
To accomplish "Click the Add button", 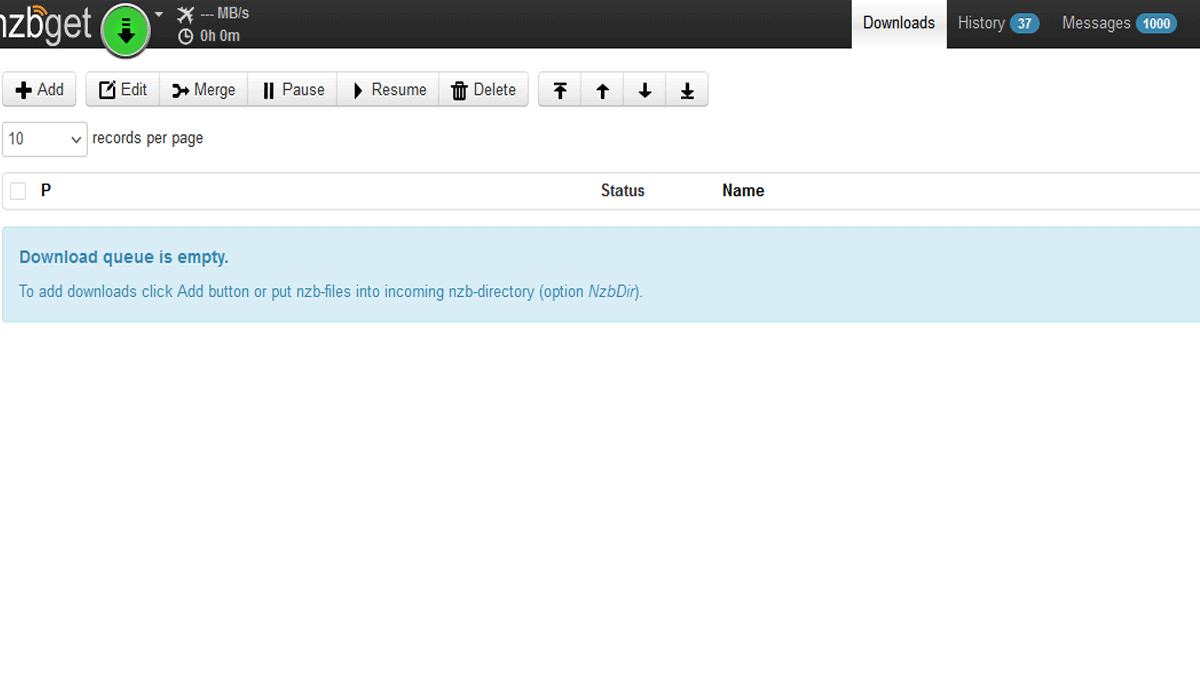I will [40, 90].
